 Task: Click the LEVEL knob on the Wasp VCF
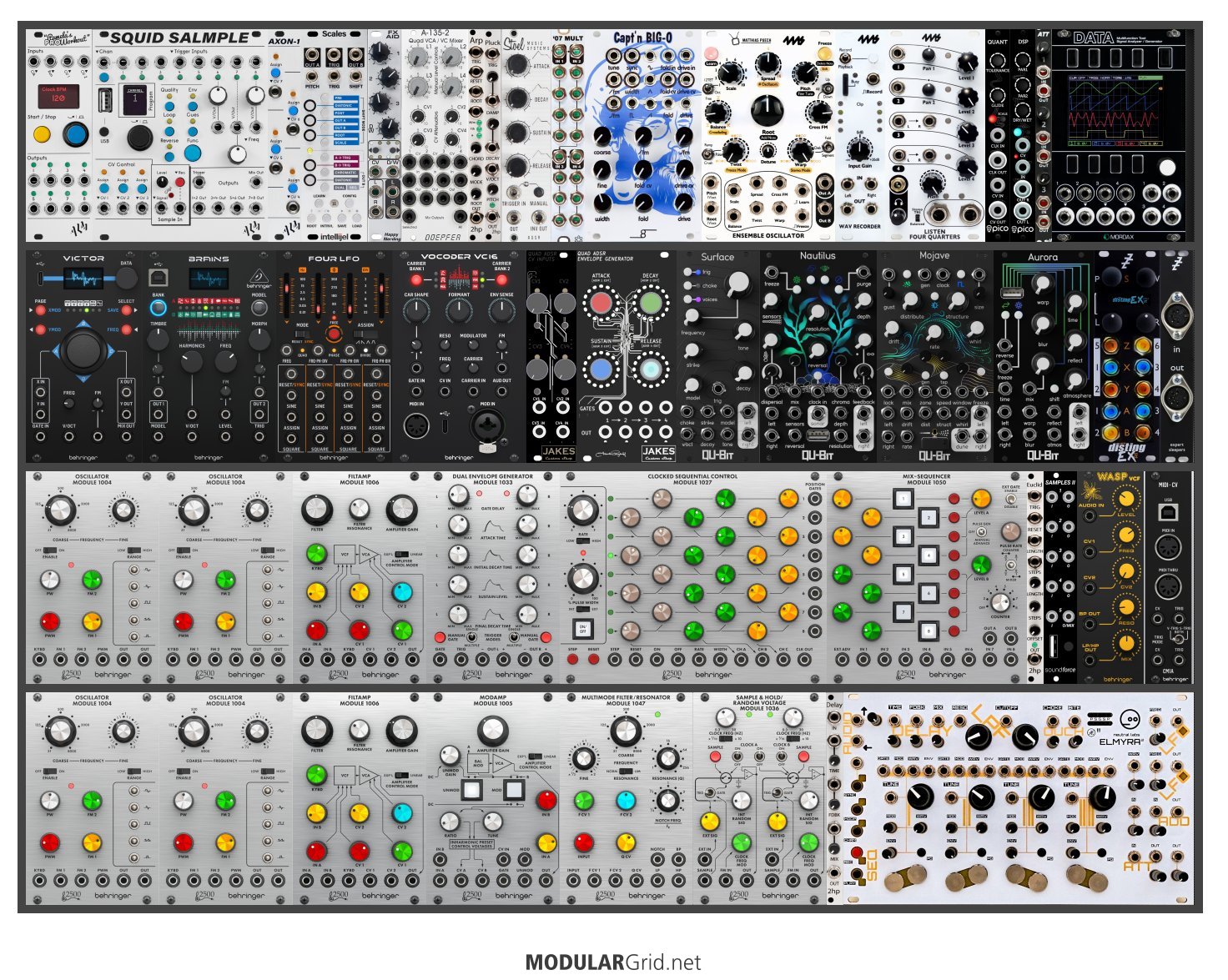(x=1126, y=499)
